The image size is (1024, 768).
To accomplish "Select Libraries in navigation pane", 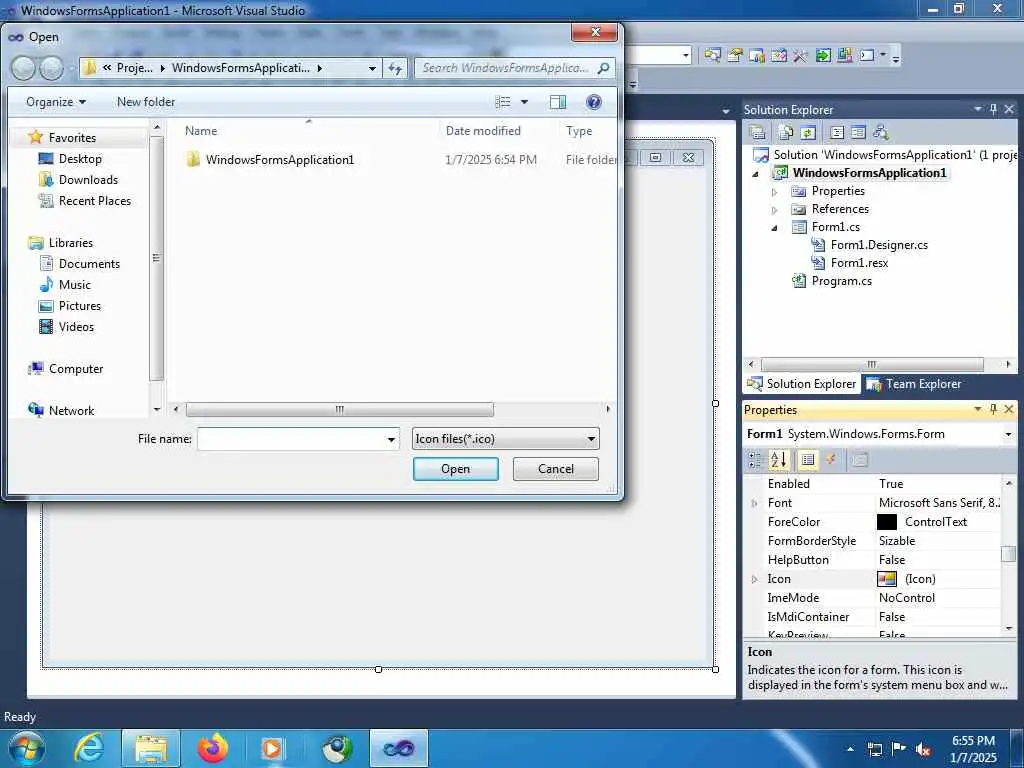I will (x=71, y=242).
